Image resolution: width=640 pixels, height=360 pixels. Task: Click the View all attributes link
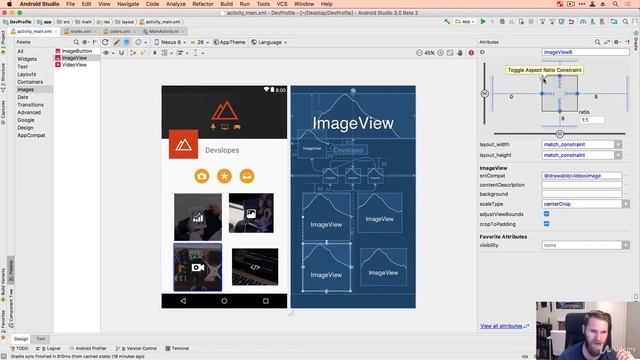click(x=501, y=326)
